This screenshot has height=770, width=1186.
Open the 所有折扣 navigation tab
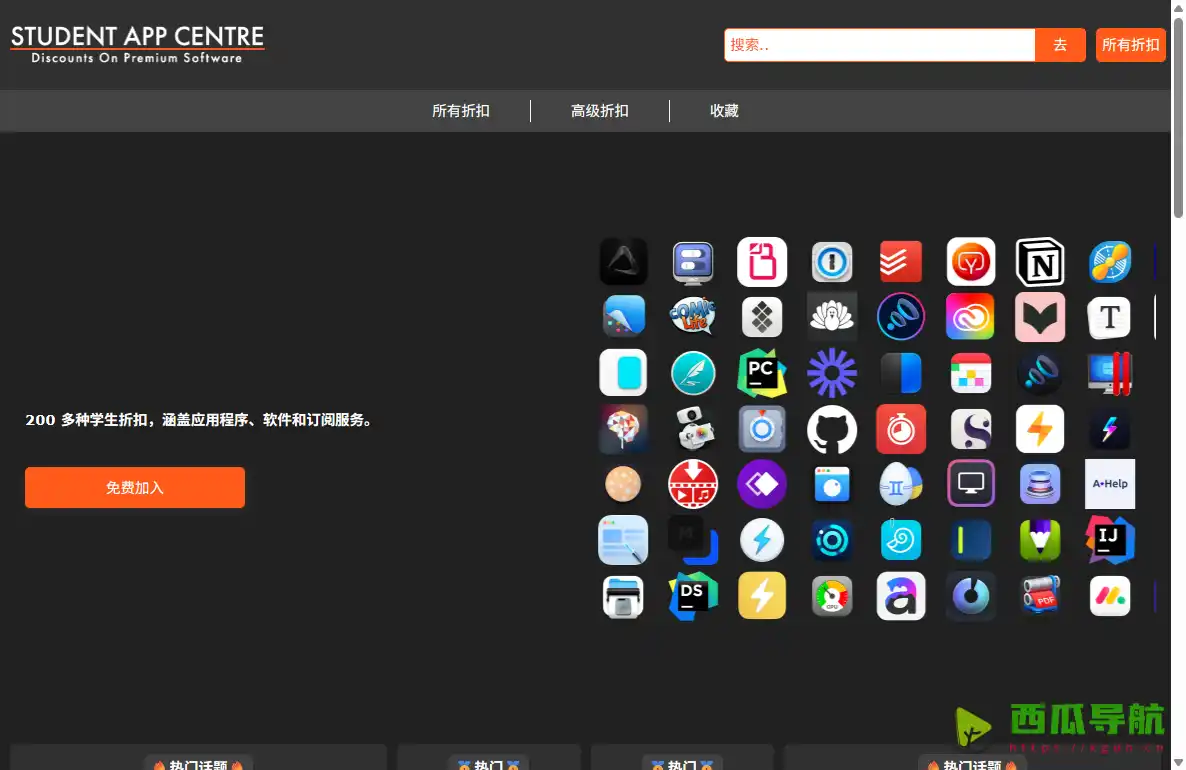pyautogui.click(x=461, y=111)
